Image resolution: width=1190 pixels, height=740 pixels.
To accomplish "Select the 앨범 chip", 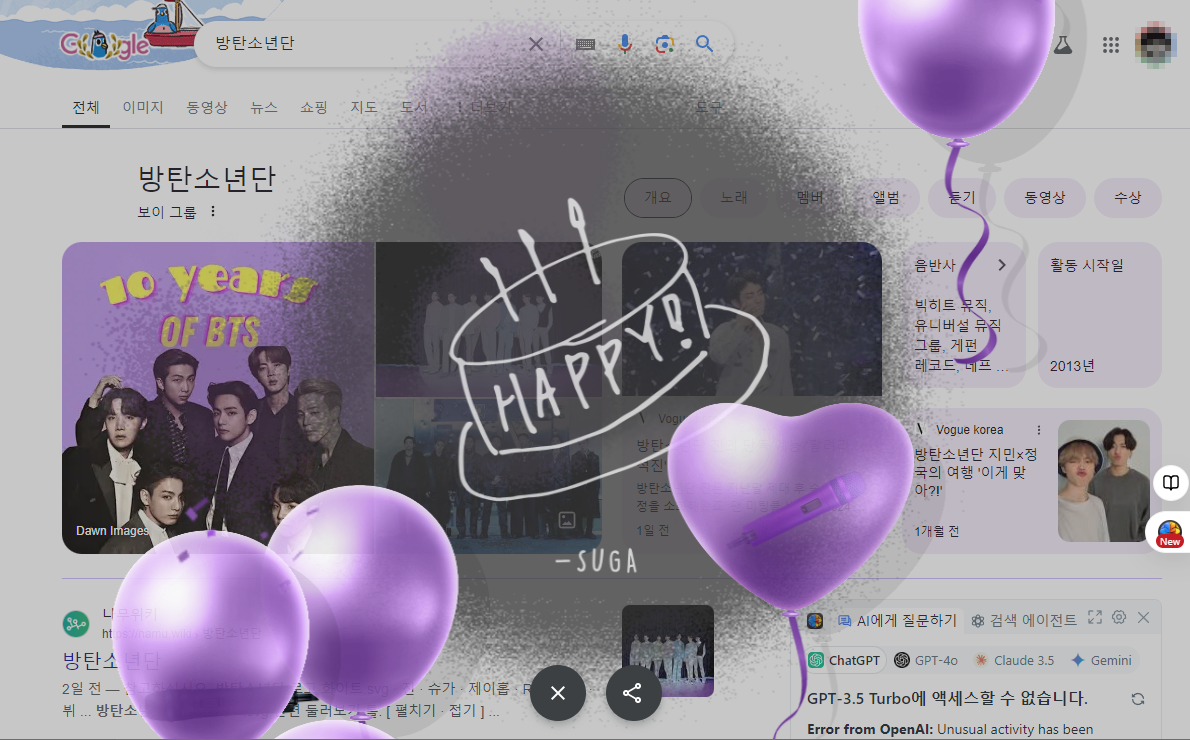I will 886,197.
